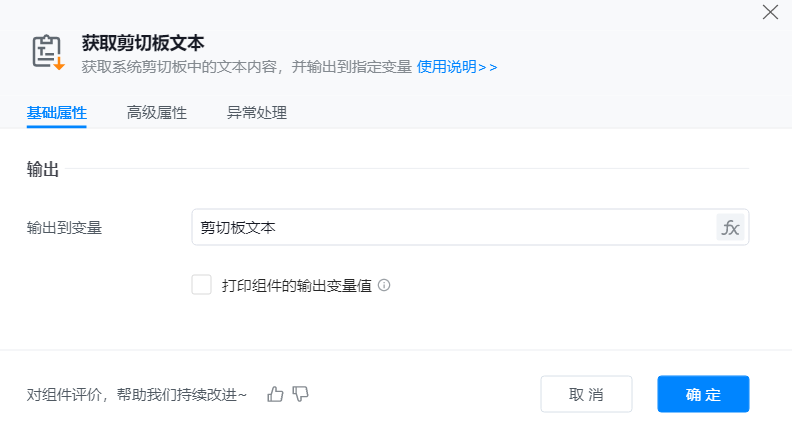Screen dimensions: 792x430
Task: Click the 获取剪切板文本 dialog title
Action: click(143, 43)
